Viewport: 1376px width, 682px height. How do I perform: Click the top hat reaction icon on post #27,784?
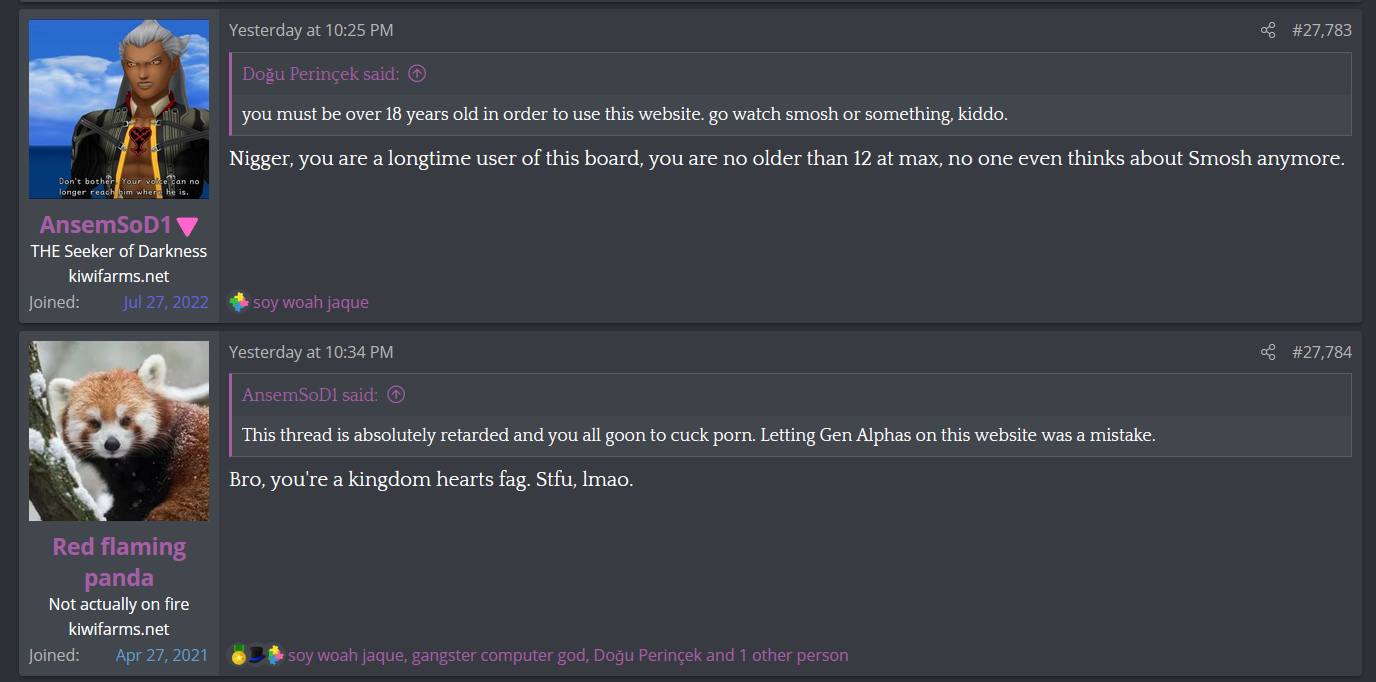pos(256,655)
